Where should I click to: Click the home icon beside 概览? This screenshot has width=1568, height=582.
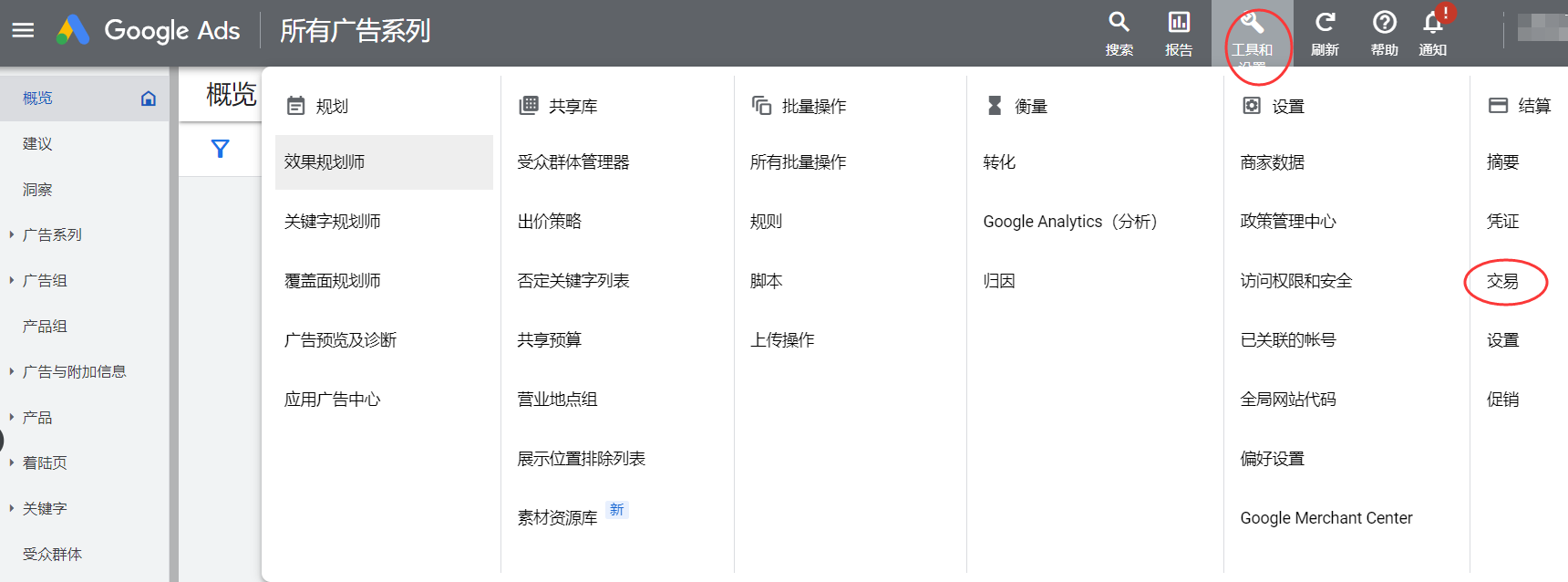pyautogui.click(x=149, y=98)
